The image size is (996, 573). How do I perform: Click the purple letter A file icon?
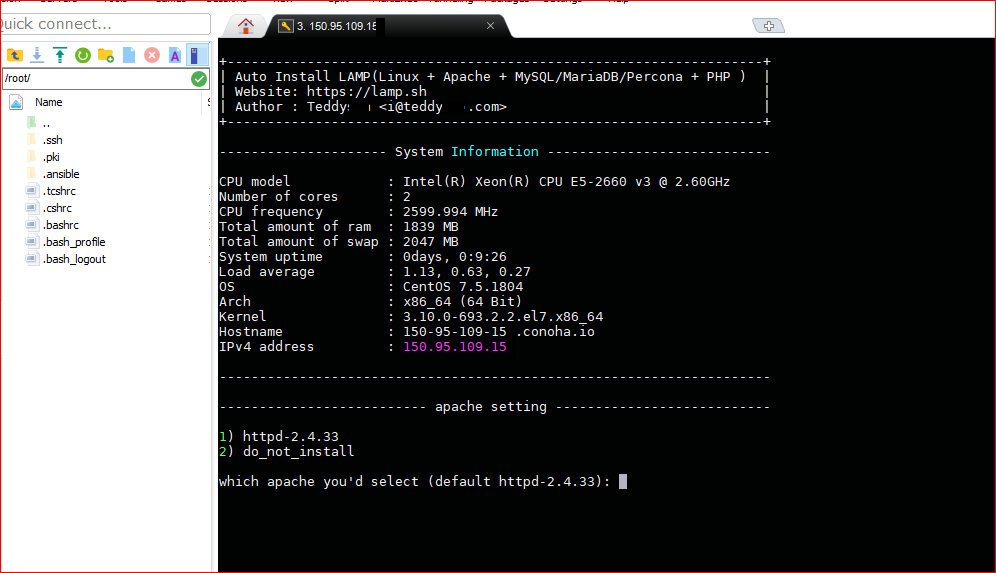[175, 55]
